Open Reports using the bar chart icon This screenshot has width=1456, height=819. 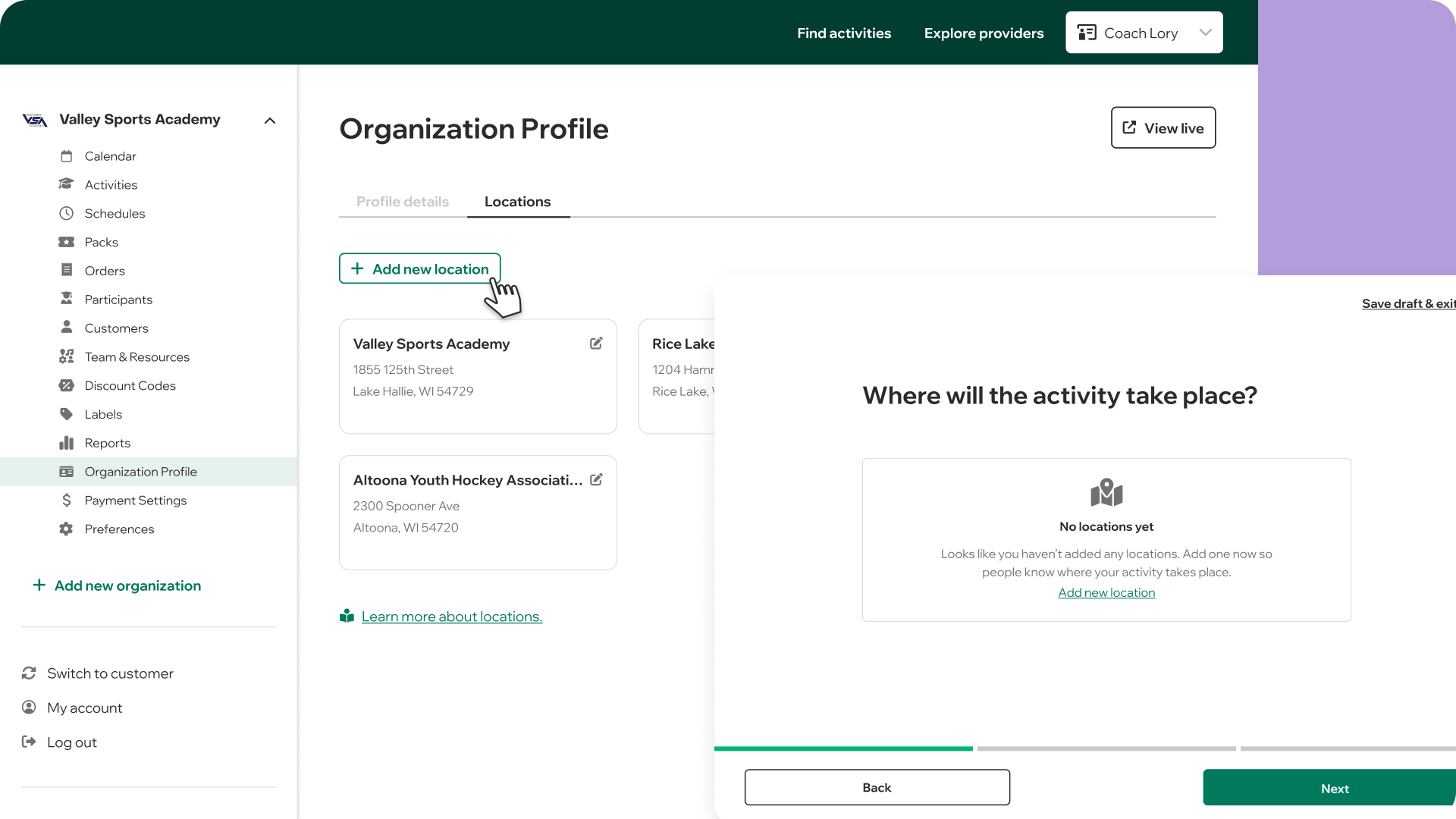pyautogui.click(x=67, y=443)
